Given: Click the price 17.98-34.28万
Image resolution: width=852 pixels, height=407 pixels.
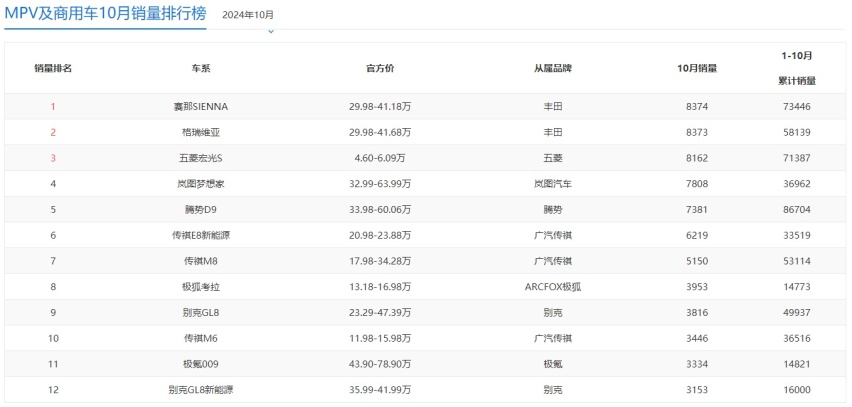Looking at the screenshot, I should coord(380,261).
